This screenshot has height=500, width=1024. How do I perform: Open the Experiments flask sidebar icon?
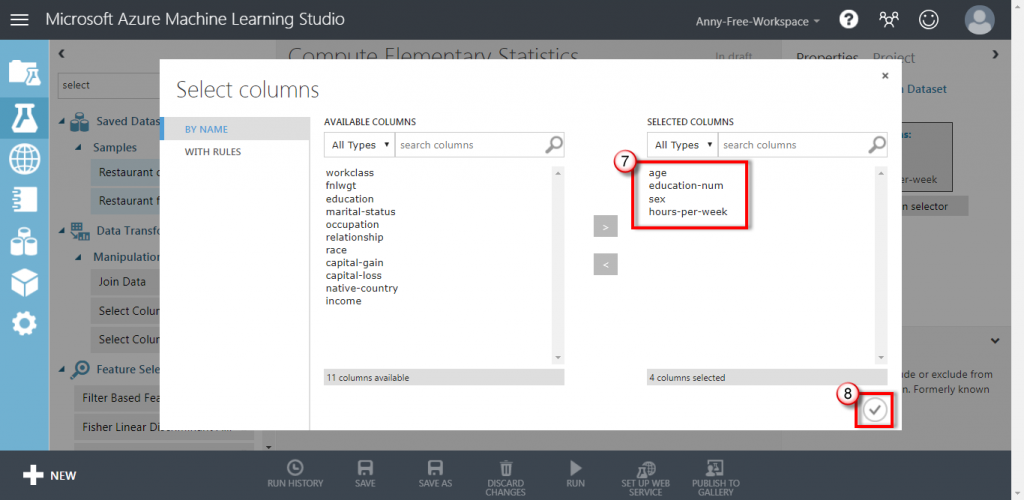coord(25,117)
